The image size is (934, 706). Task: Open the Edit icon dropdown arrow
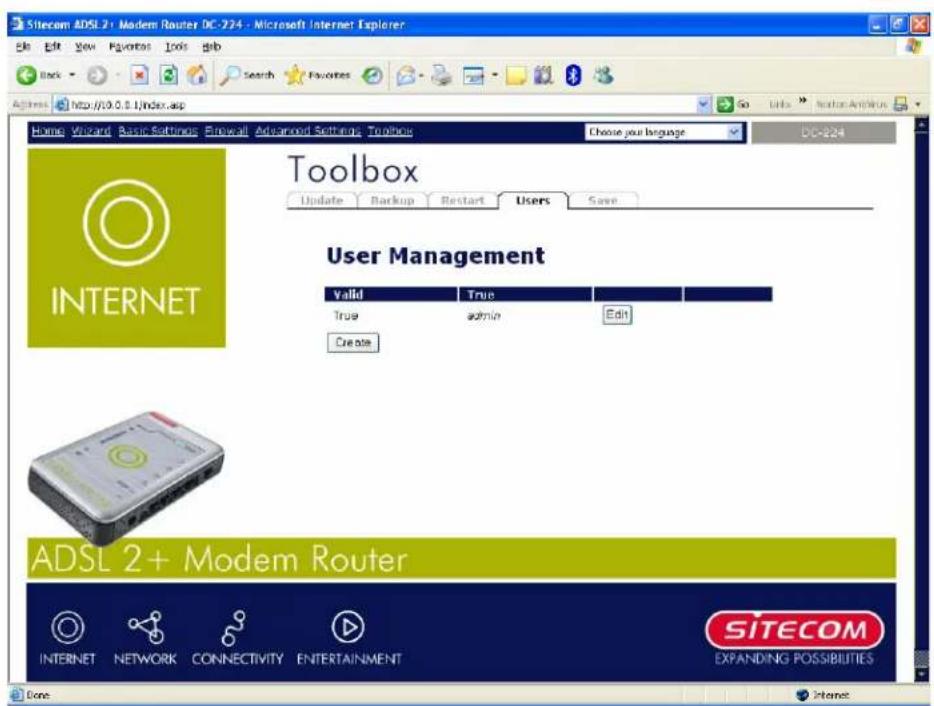pos(494,76)
